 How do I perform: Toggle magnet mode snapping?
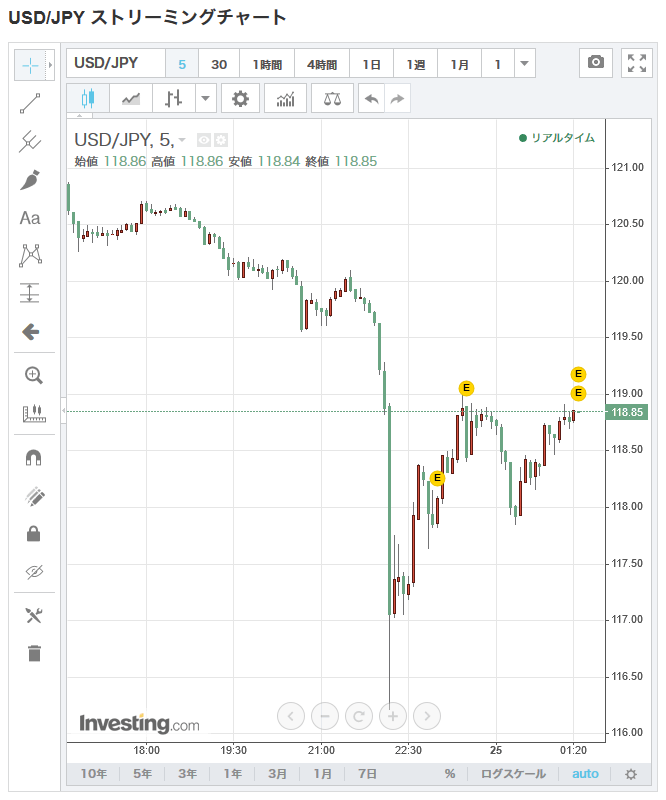point(34,458)
